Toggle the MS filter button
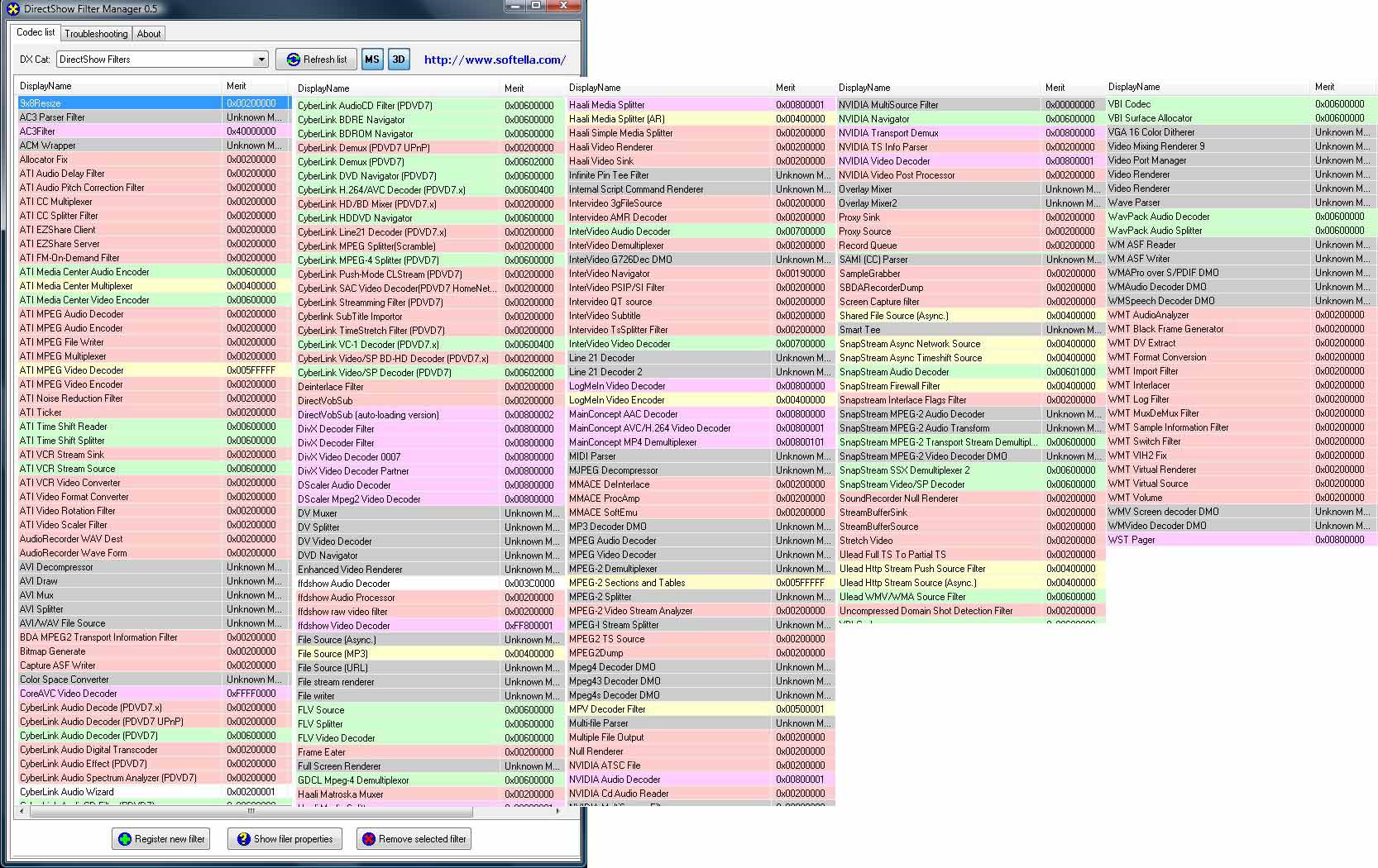 coord(372,60)
